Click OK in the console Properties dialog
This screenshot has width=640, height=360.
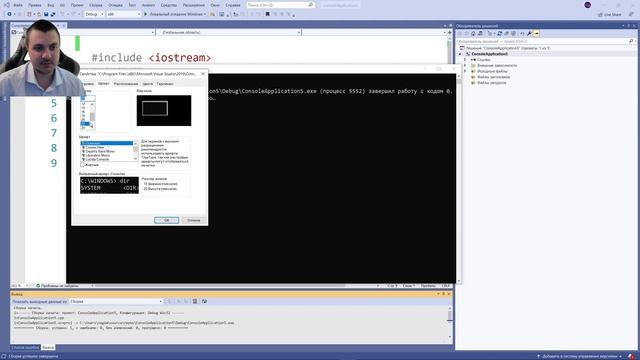tap(166, 220)
